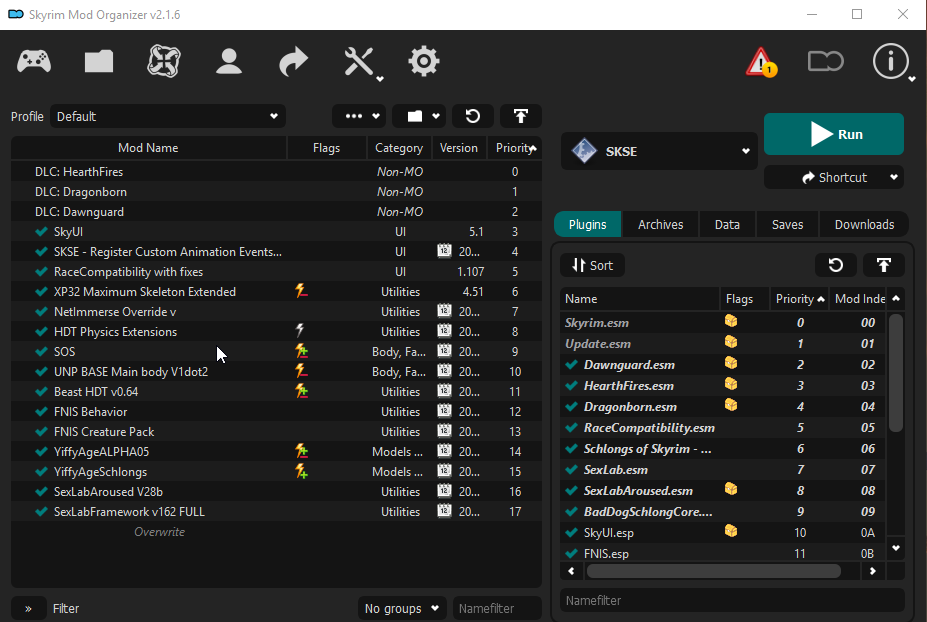Click the conflict flag icon of SOS
927x622 pixels.
point(302,351)
